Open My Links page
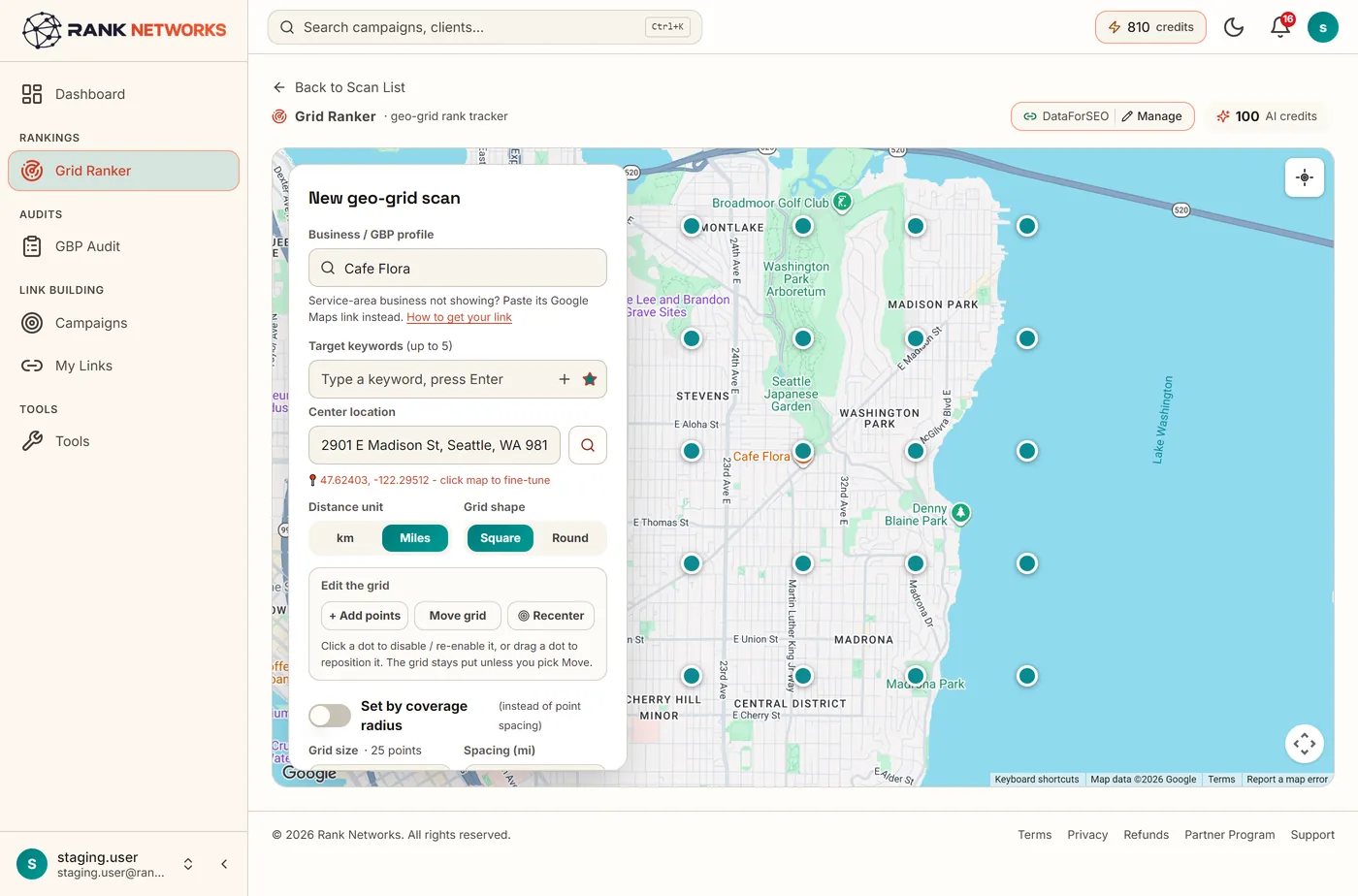1358x896 pixels. coord(124,366)
